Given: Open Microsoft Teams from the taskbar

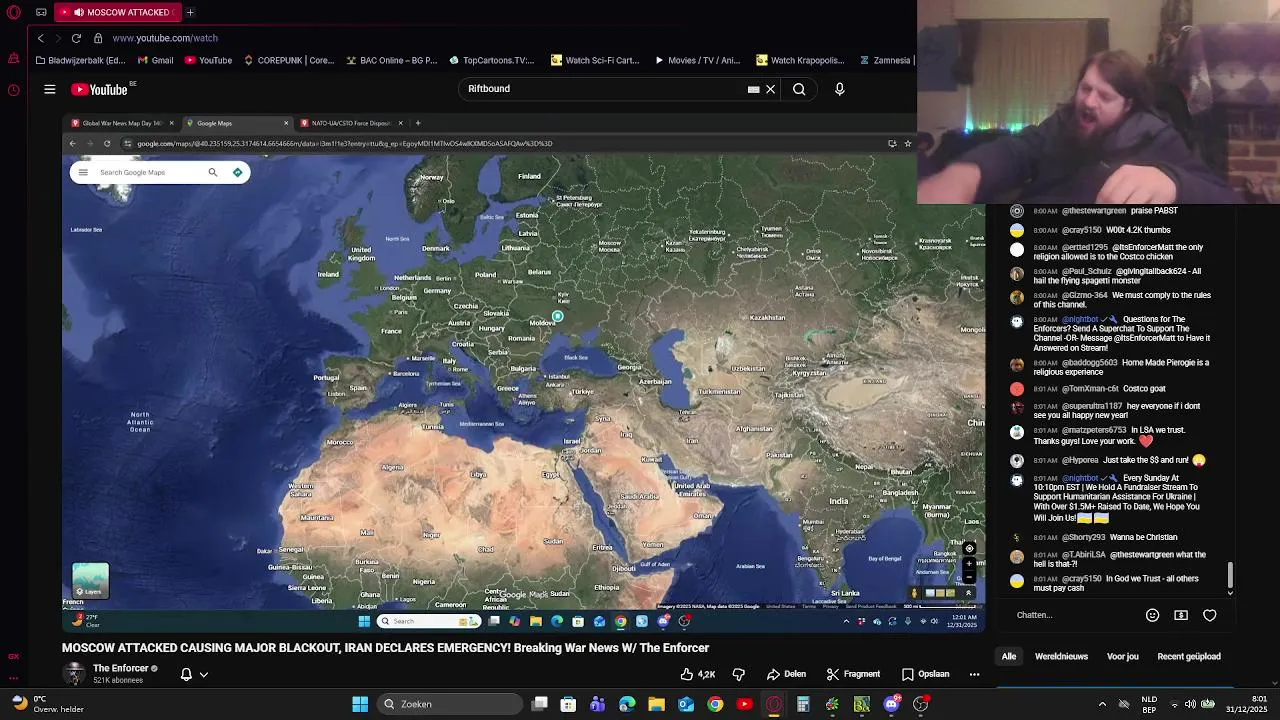Looking at the screenshot, I should pos(598,704).
